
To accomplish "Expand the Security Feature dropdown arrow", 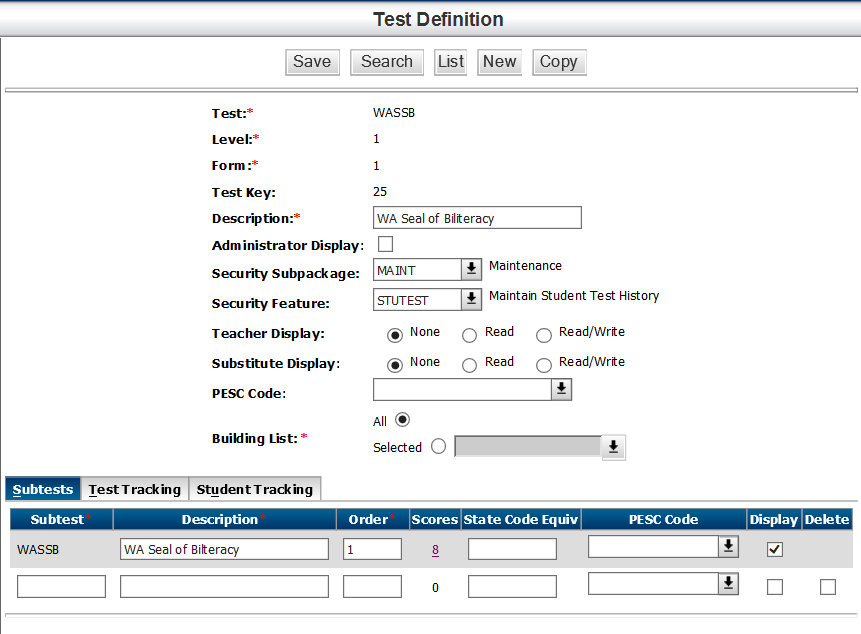I will 471,300.
